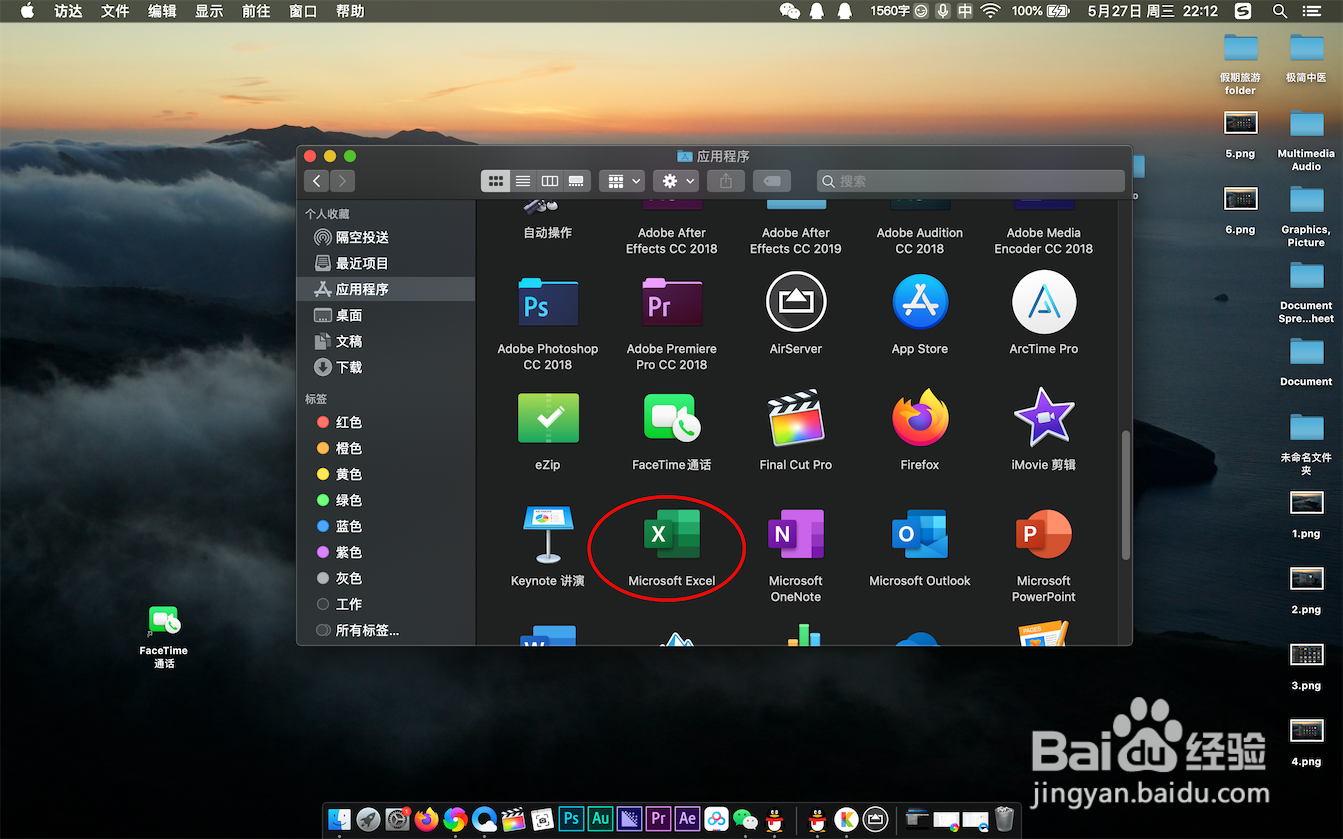1343x839 pixels.
Task: Click Photoshop icon in the Dock
Action: 572,818
